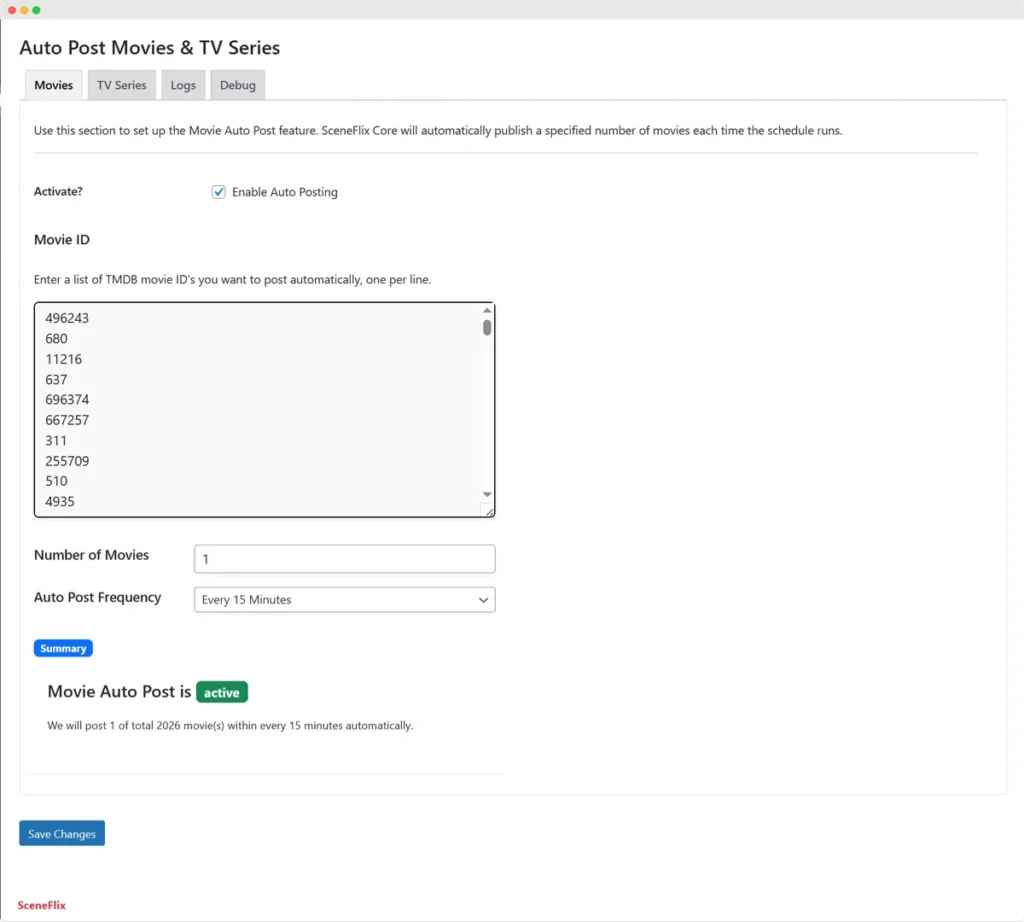This screenshot has height=922, width=1024.
Task: Switch to the TV Series tab
Action: click(121, 85)
